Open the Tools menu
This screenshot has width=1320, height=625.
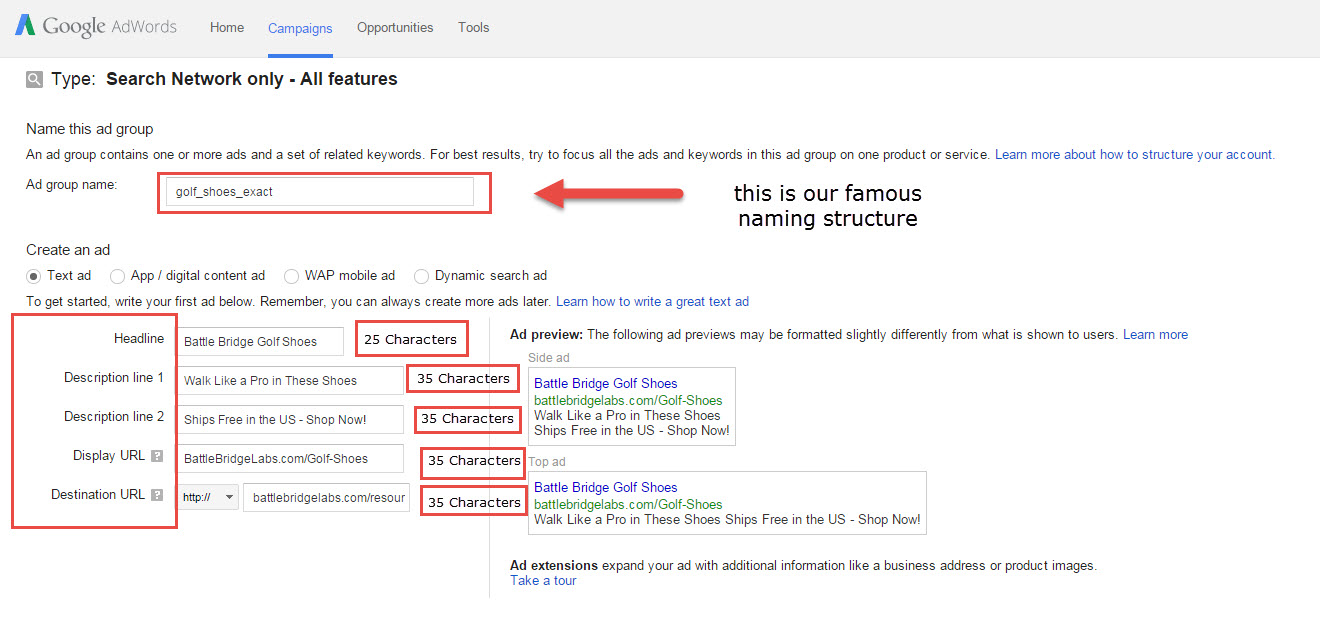473,27
